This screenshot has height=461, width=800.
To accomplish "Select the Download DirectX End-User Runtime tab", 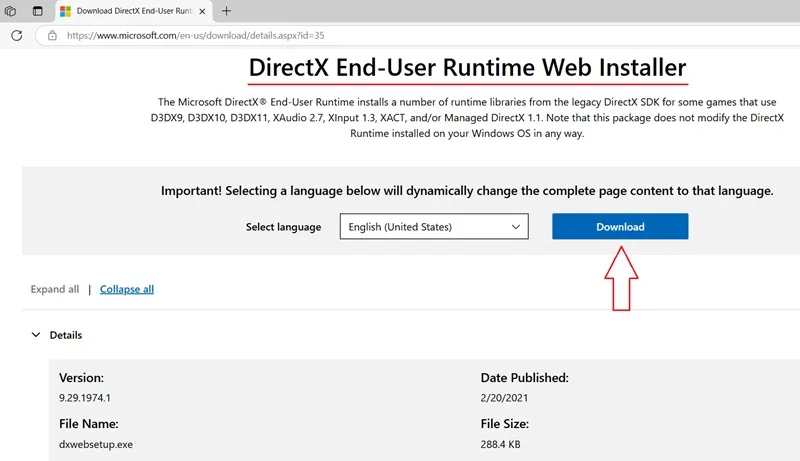I will 134,11.
